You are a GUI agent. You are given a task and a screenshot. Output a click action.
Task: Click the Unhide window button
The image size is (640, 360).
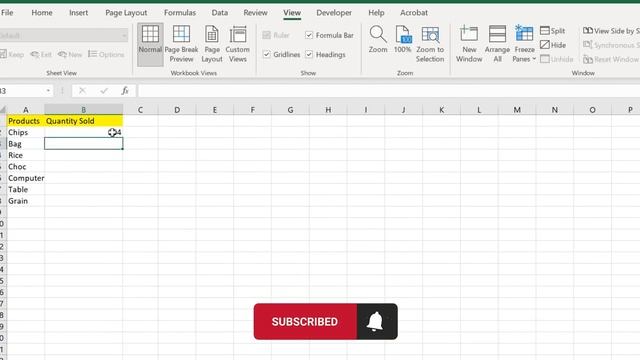(557, 59)
